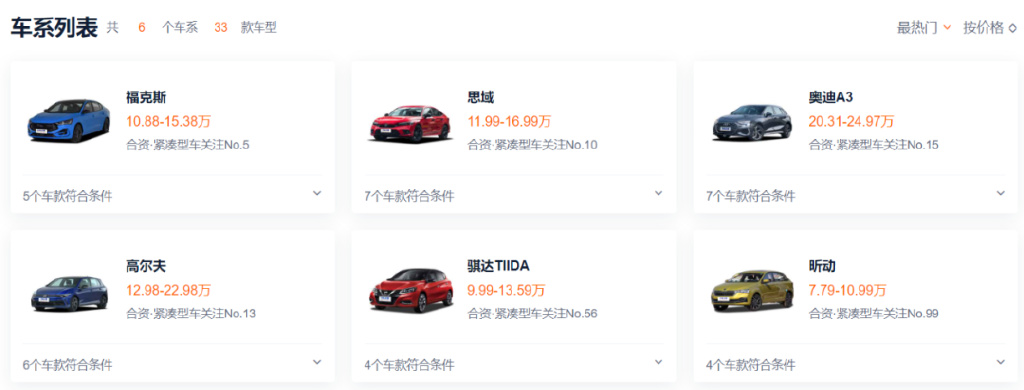Image resolution: width=1024 pixels, height=390 pixels.
Task: Click 4个车款符合条件 under 昕动
Action: coord(751,365)
